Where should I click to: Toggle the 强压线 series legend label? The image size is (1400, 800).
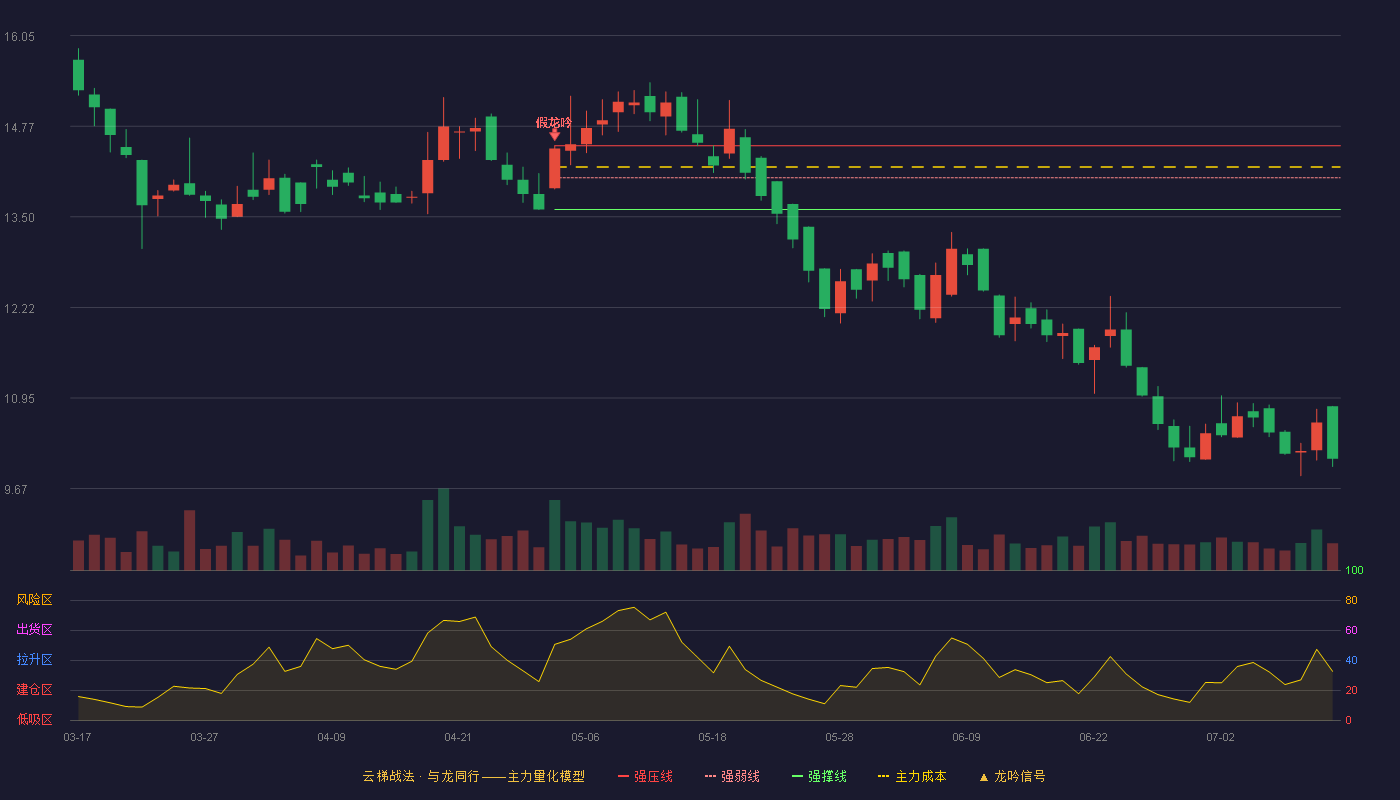pyautogui.click(x=653, y=776)
